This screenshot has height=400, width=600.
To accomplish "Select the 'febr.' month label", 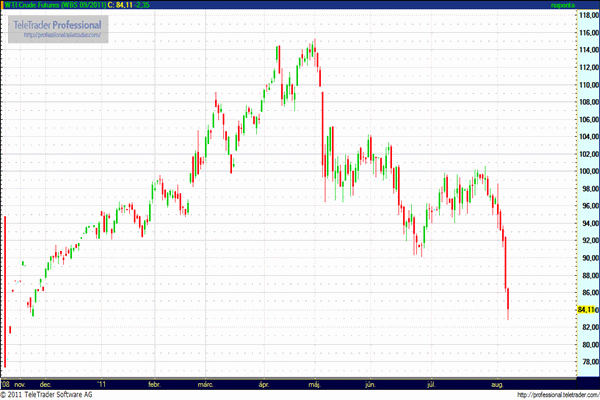I will point(155,383).
